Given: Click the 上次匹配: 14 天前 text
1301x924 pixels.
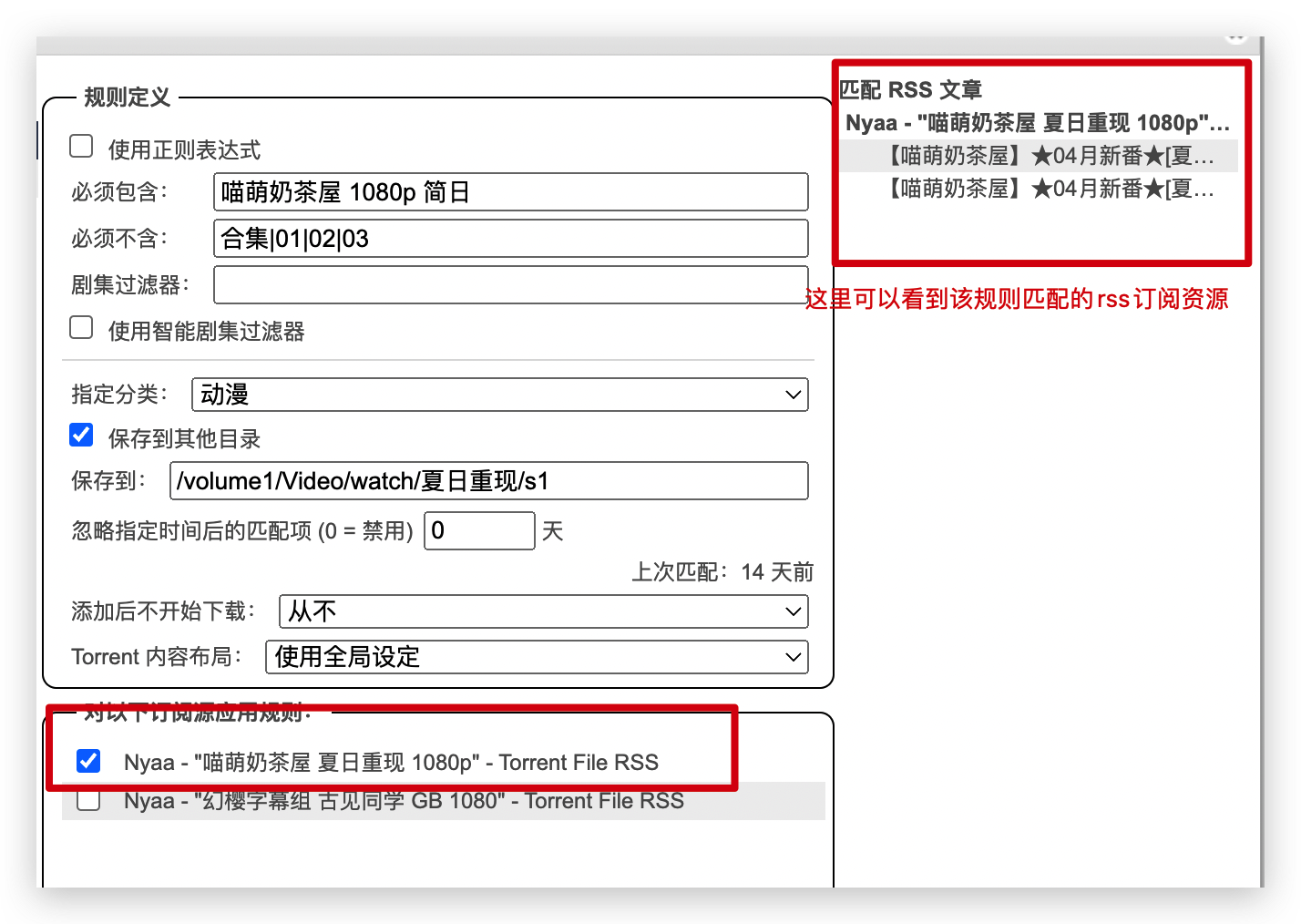Looking at the screenshot, I should (722, 572).
